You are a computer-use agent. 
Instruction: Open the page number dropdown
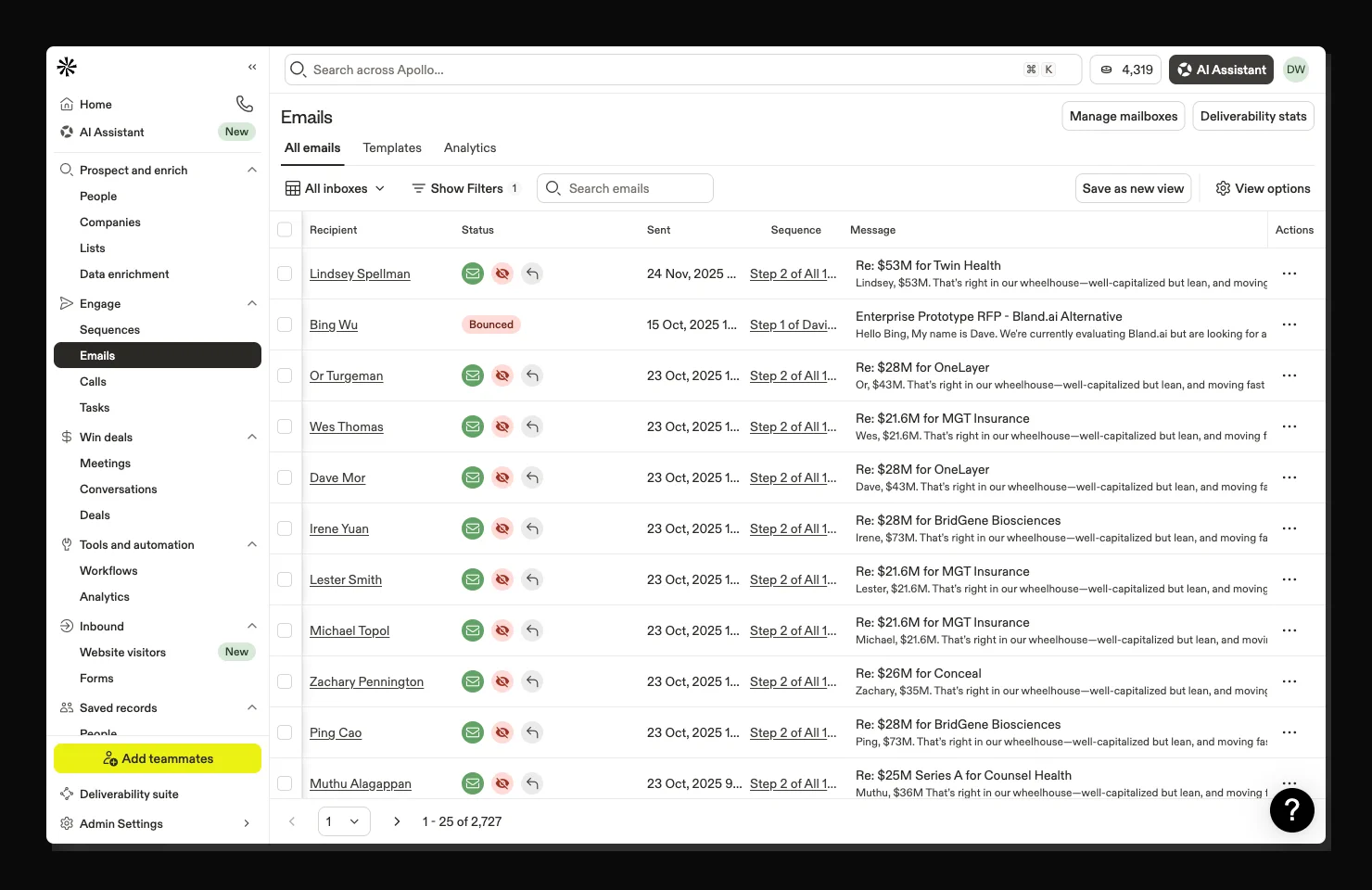tap(344, 821)
